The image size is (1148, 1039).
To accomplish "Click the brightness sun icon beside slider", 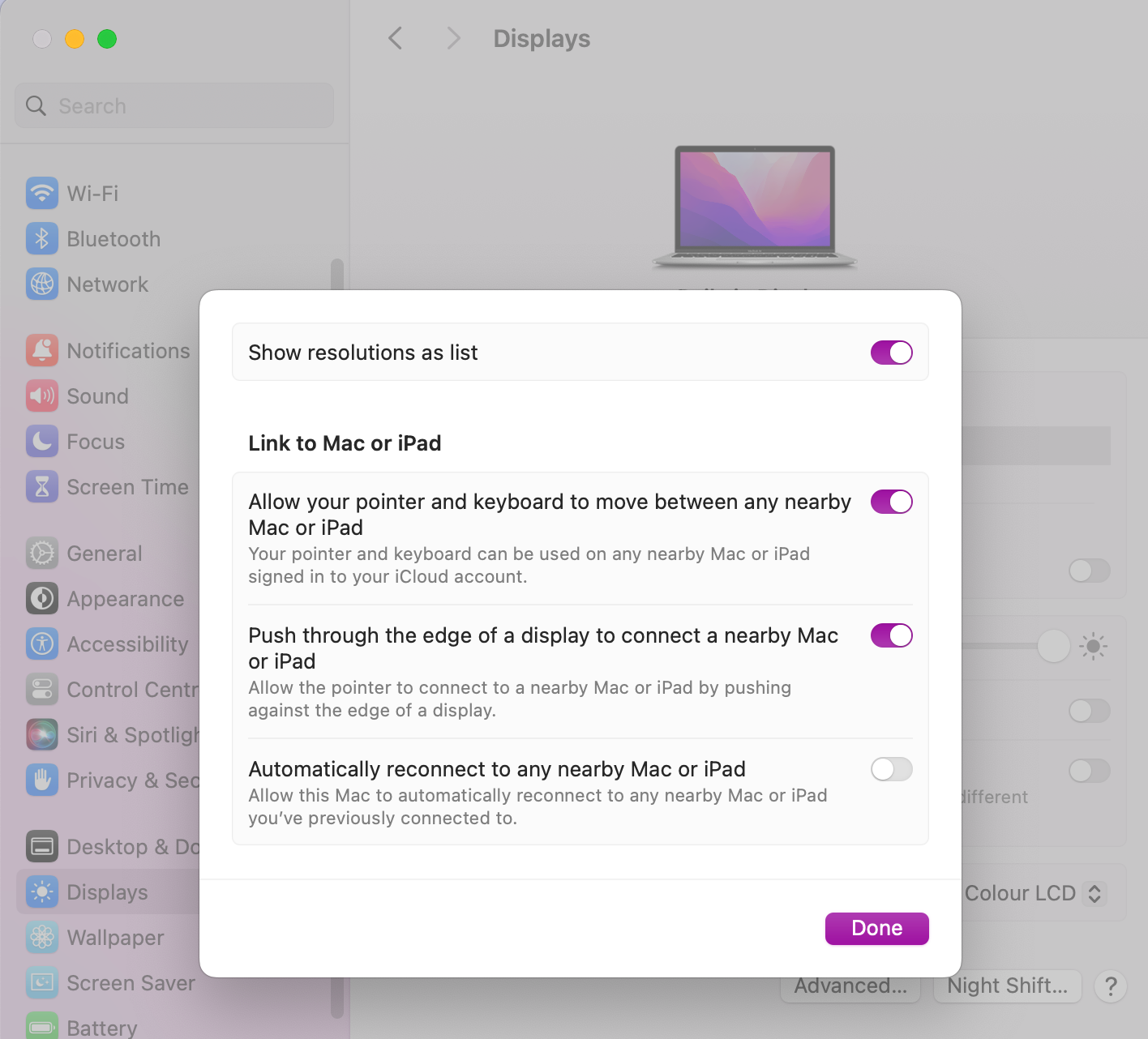I will tap(1093, 646).
